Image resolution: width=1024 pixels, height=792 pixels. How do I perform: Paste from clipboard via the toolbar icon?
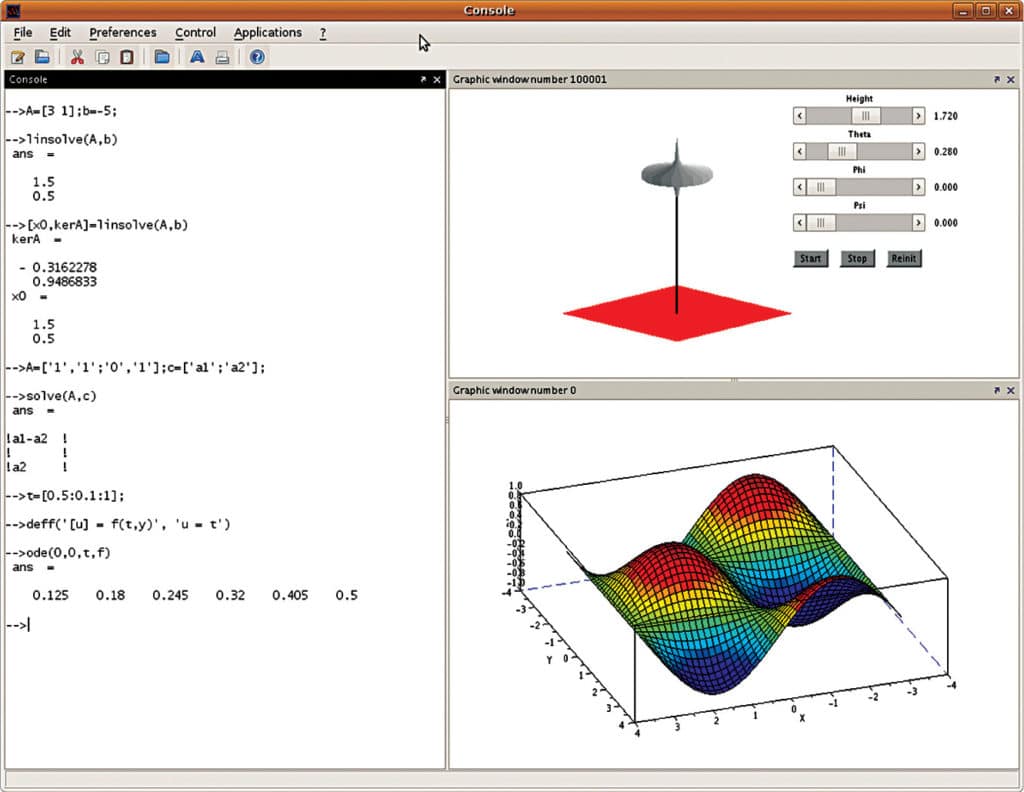124,57
